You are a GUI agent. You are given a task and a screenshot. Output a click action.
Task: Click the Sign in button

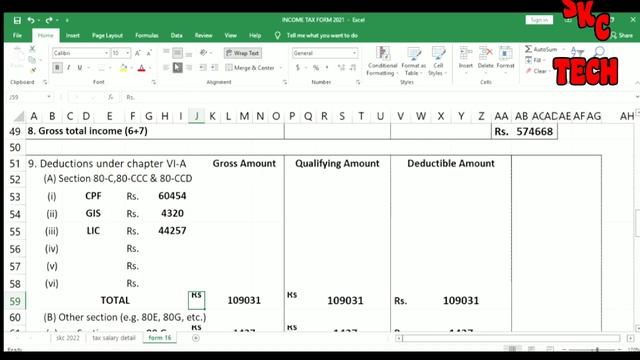tap(539, 20)
